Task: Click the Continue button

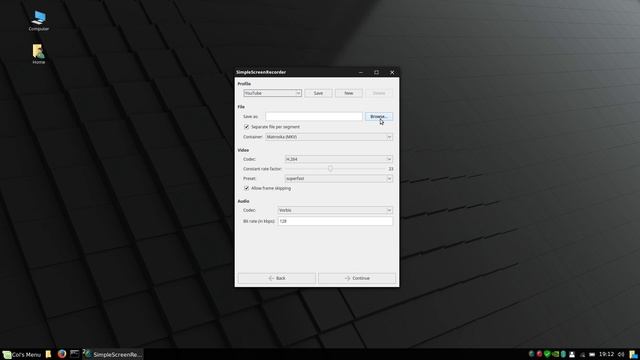Action: (357, 278)
